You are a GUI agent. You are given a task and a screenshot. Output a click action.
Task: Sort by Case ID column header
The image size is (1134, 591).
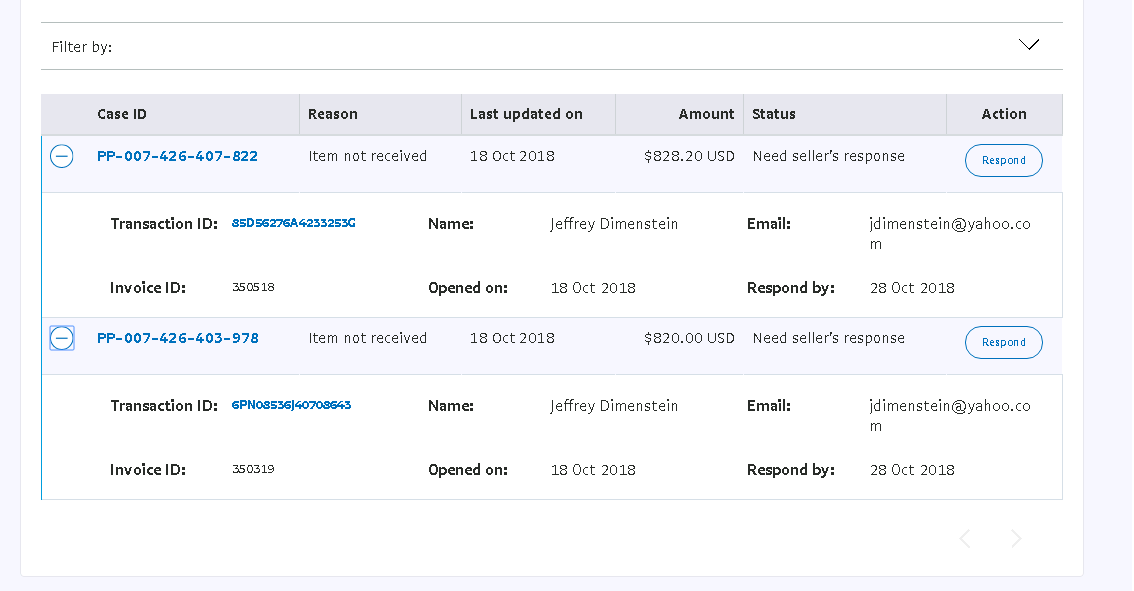click(x=122, y=114)
